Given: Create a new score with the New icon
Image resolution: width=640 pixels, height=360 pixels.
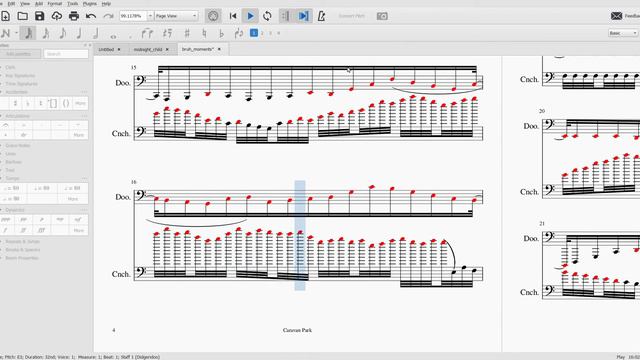Looking at the screenshot, I should [5, 16].
